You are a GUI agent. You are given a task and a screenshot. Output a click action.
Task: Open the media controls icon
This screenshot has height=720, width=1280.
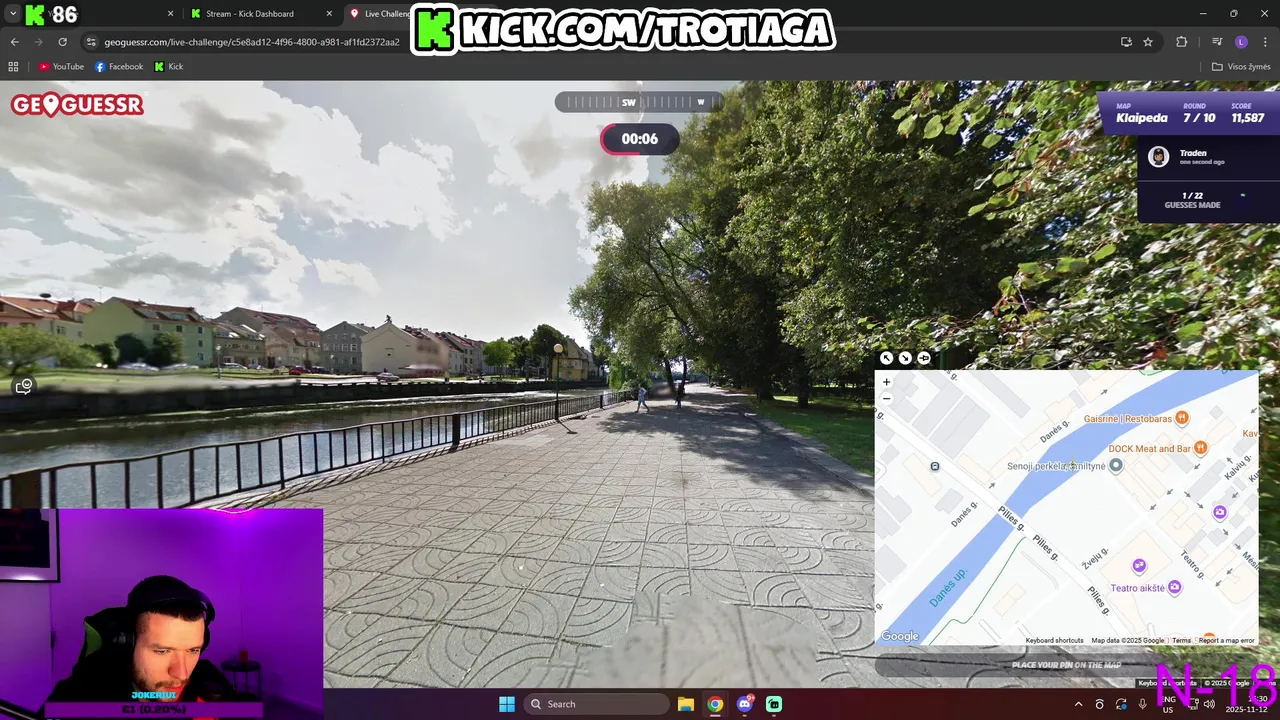tap(1217, 42)
